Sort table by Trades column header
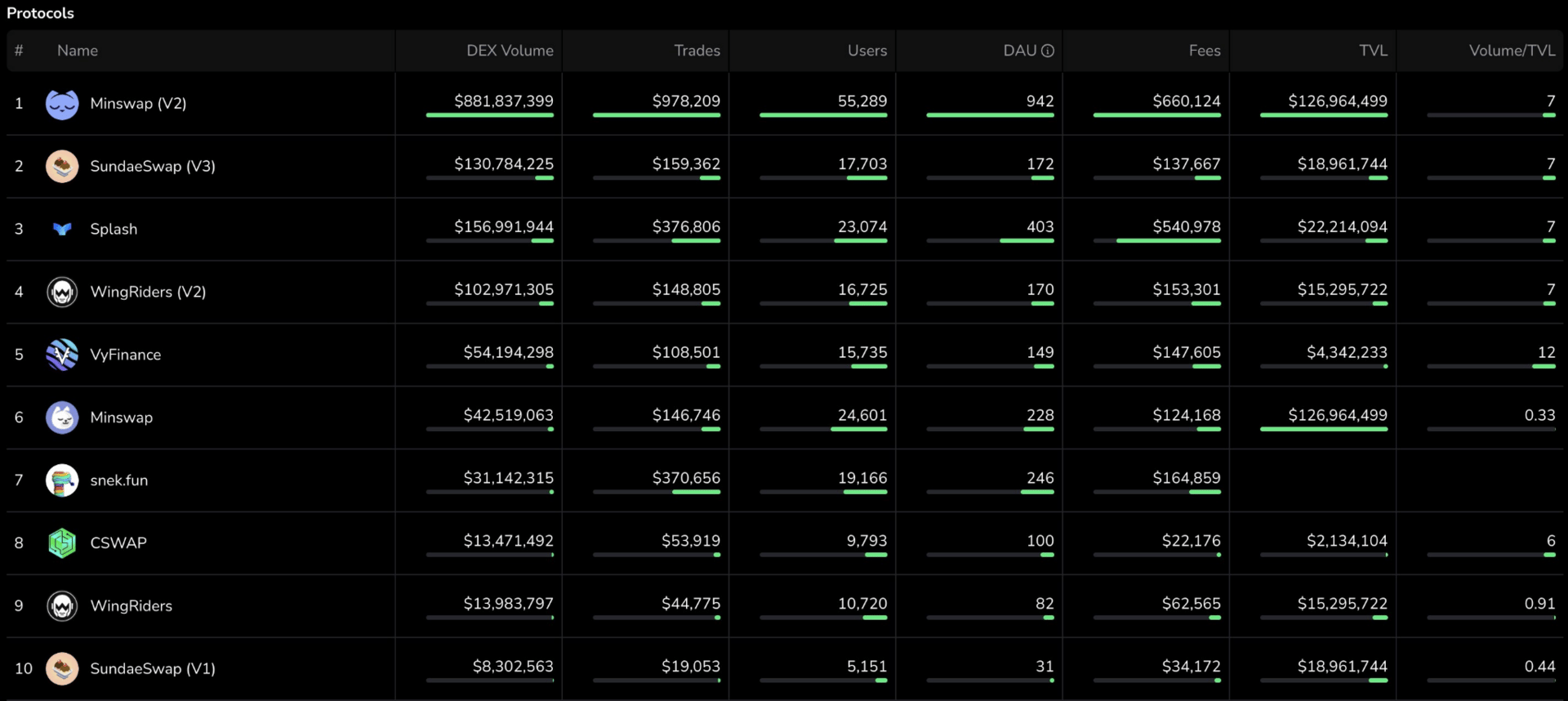1568x701 pixels. point(697,51)
